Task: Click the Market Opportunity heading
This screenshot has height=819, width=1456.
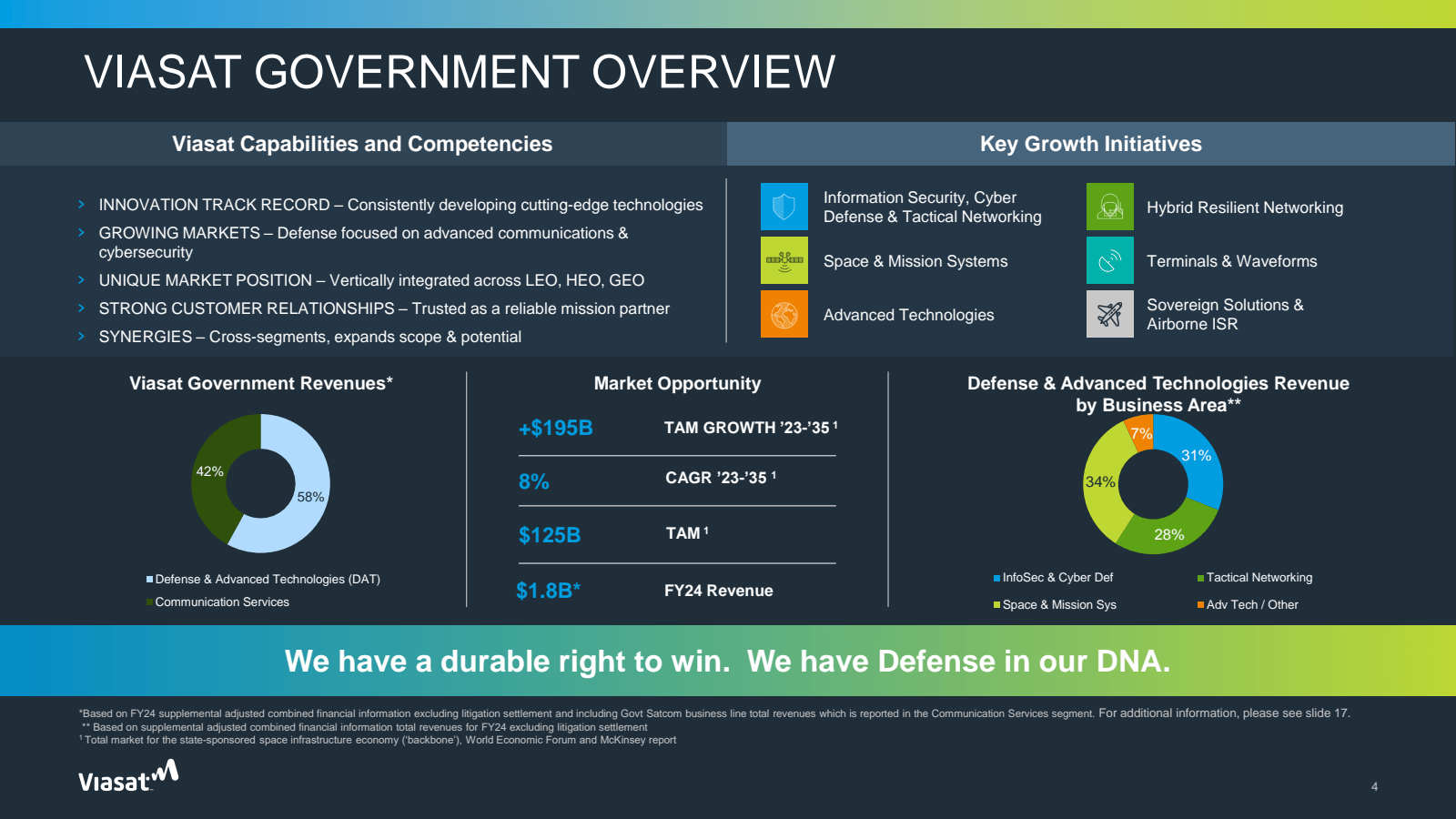Action: click(677, 383)
